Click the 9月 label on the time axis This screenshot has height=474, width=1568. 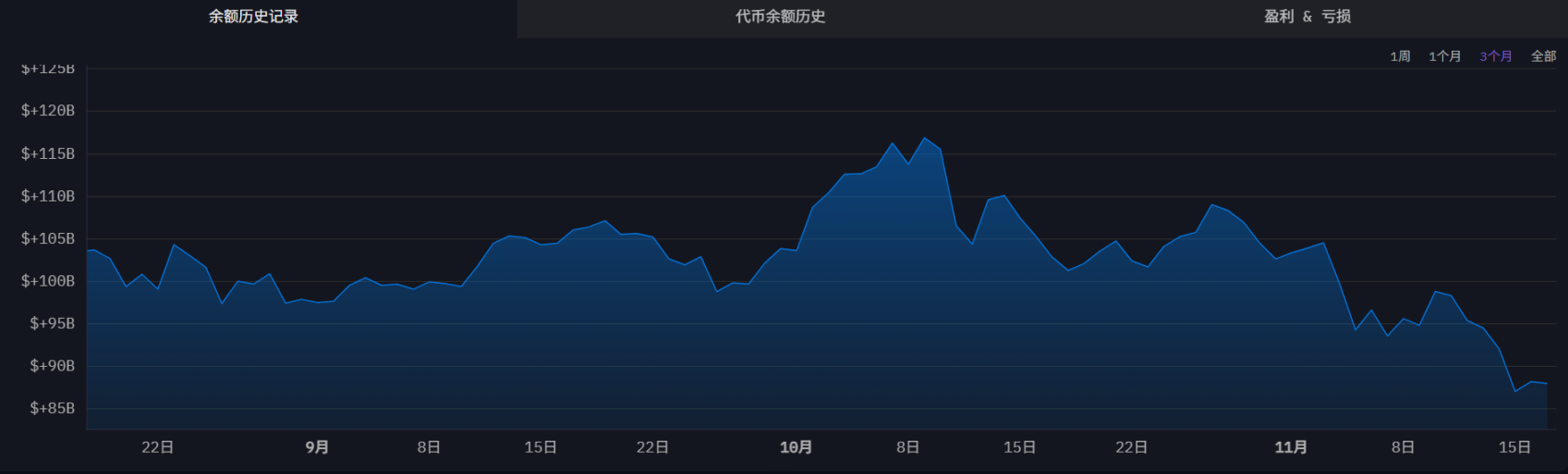(x=317, y=447)
